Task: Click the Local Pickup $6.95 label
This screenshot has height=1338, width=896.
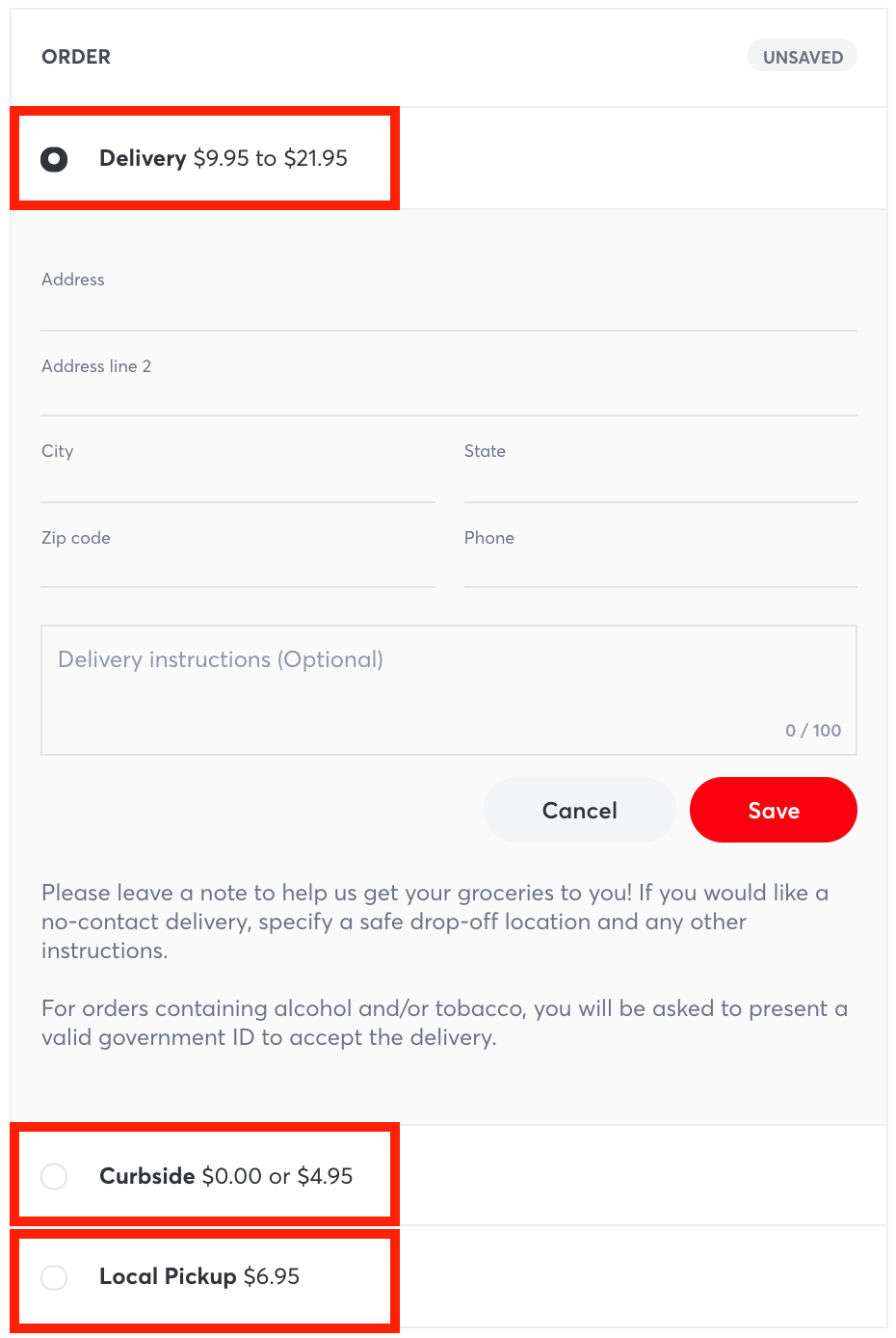Action: [x=199, y=1276]
